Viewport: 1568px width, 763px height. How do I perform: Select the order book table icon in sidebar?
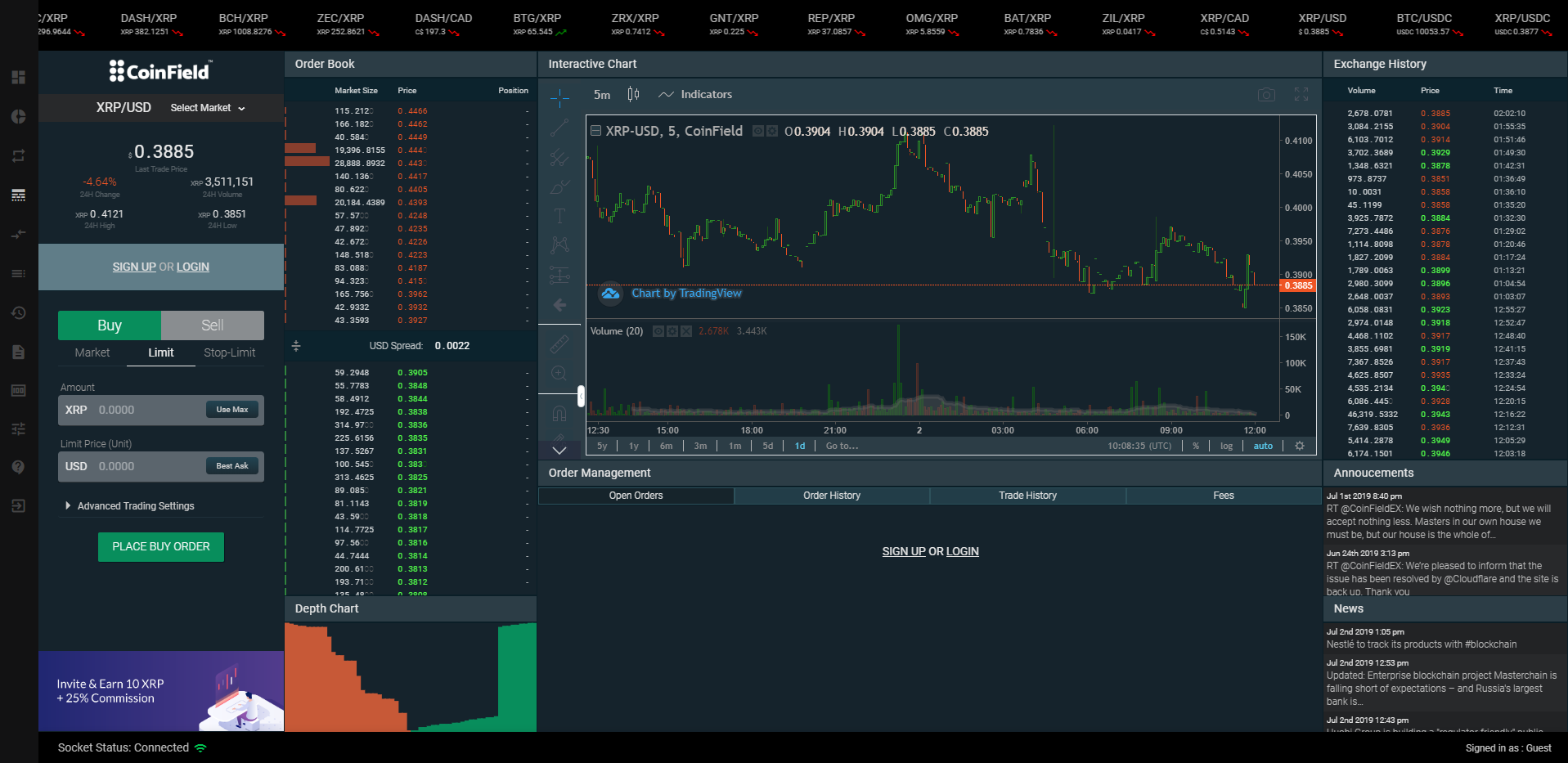[18, 195]
